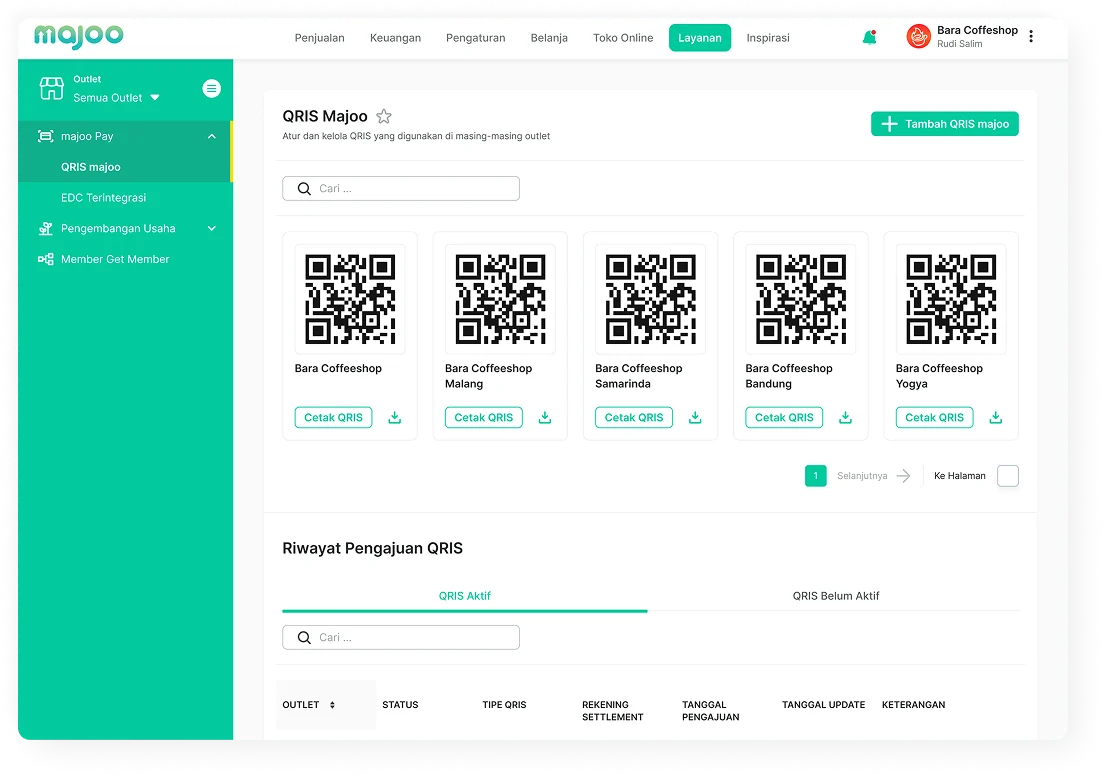Viewport: 1110px width, 782px height.
Task: Select the Bara Coffeeshop Bandung QR code thumbnail
Action: [800, 299]
